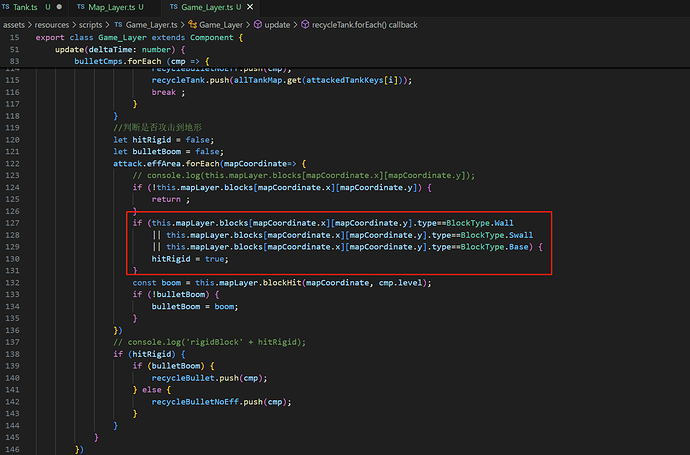Click line number 127 in the gutter

point(12,223)
